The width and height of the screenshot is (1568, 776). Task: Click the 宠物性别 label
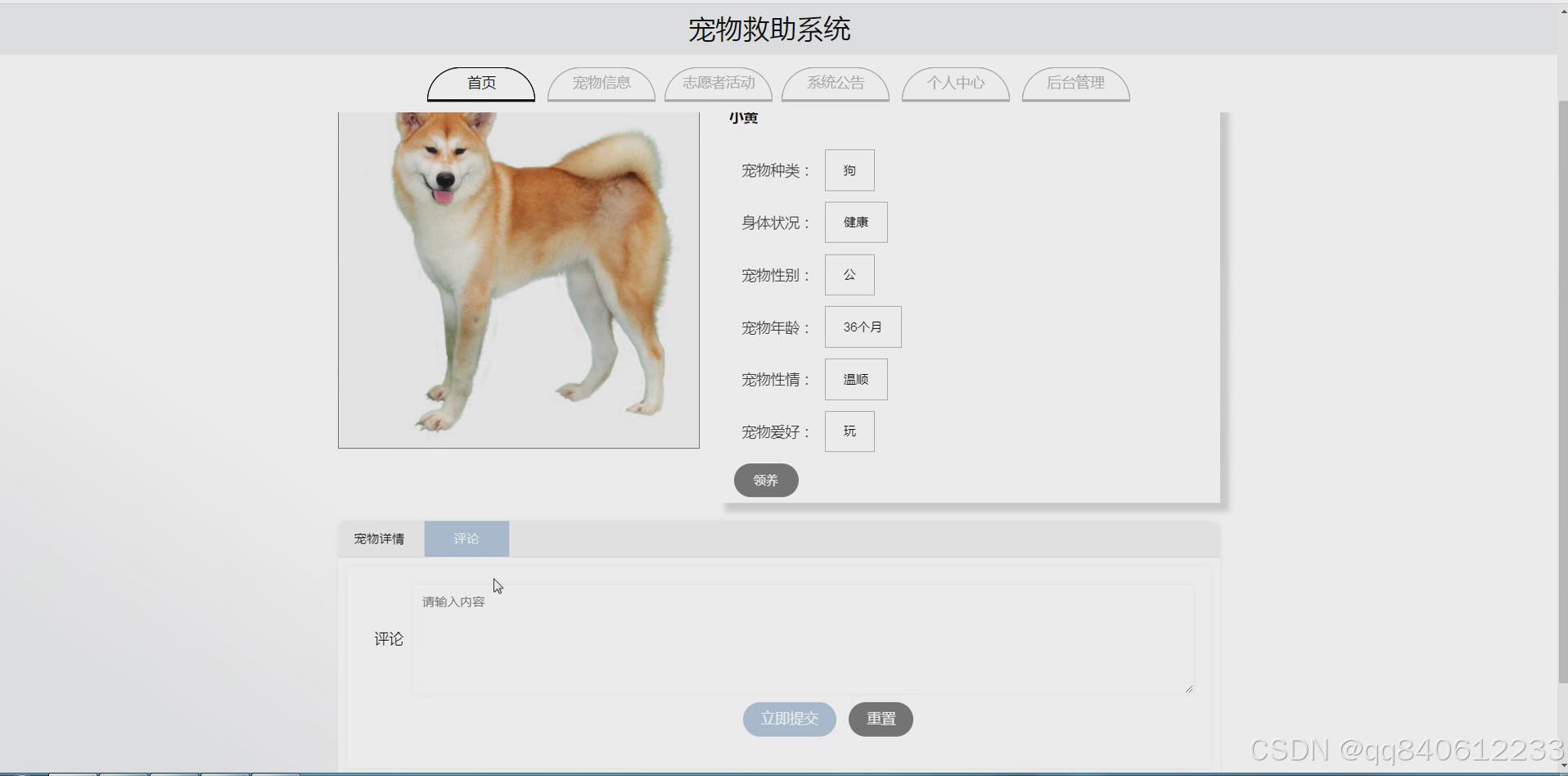point(776,275)
